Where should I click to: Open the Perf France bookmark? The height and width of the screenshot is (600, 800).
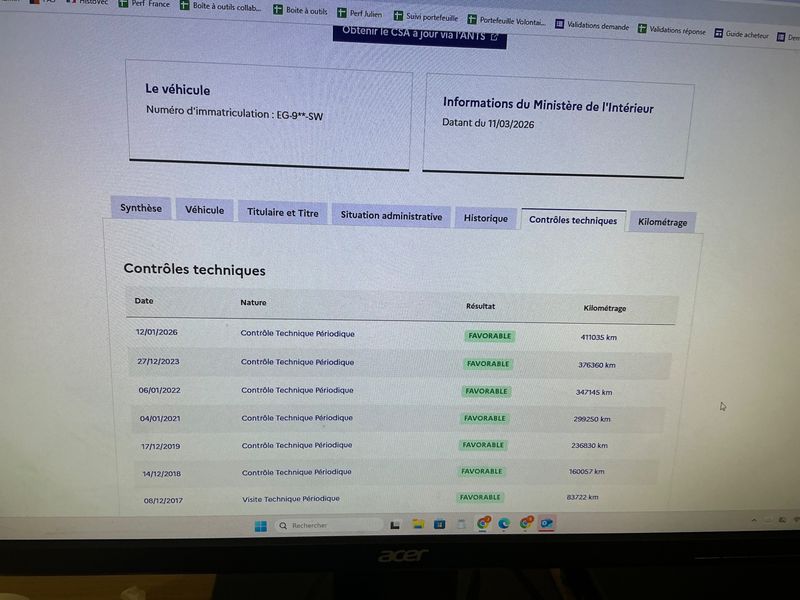[144, 4]
